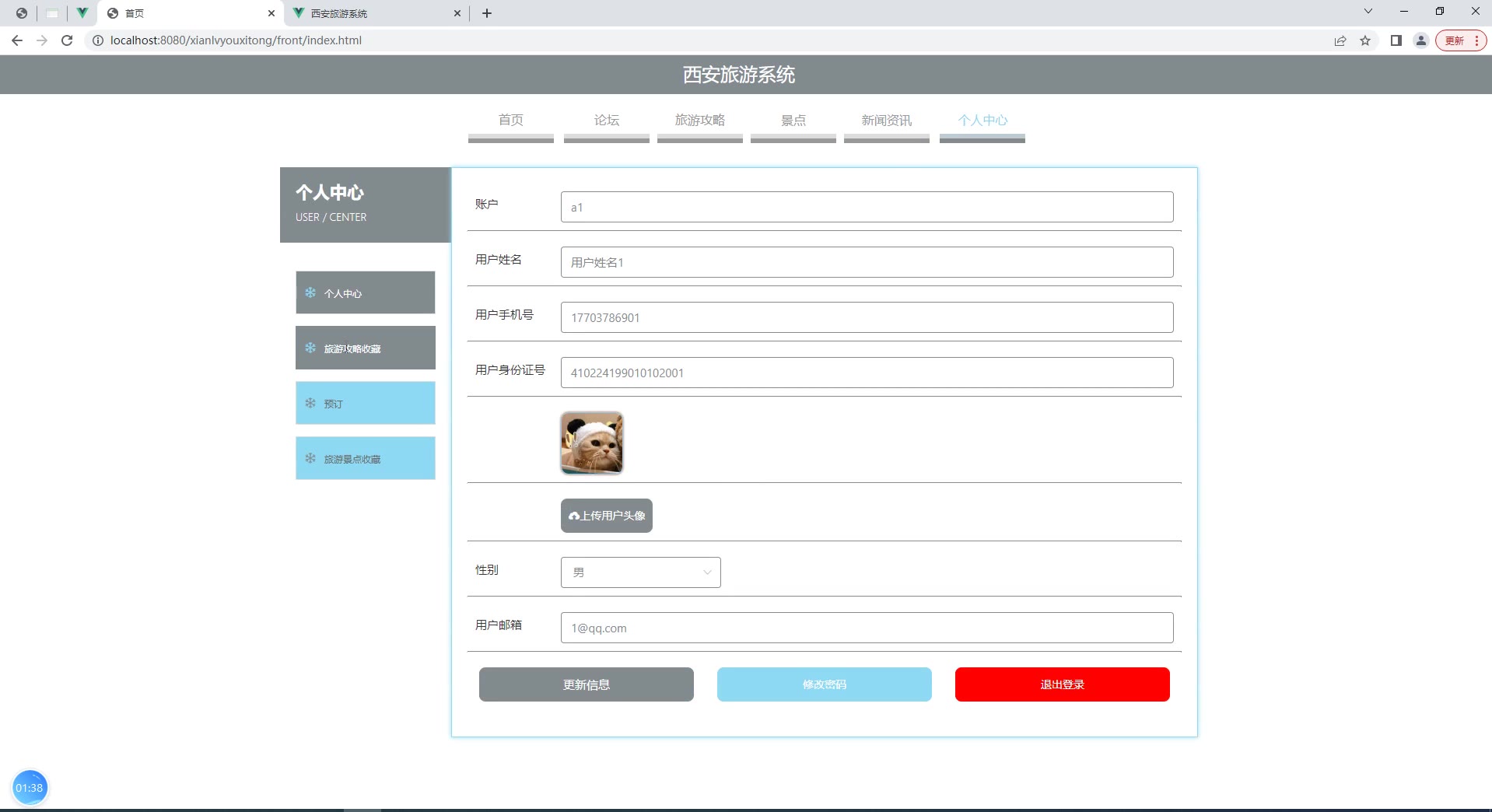Click the 西安旅游系统 header title
This screenshot has height=812, width=1492.
click(739, 75)
